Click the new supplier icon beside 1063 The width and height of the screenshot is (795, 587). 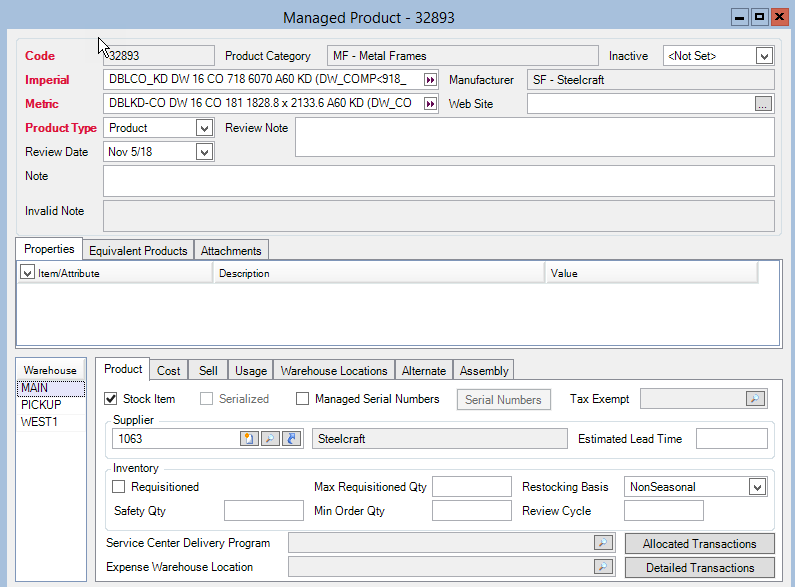(249, 439)
